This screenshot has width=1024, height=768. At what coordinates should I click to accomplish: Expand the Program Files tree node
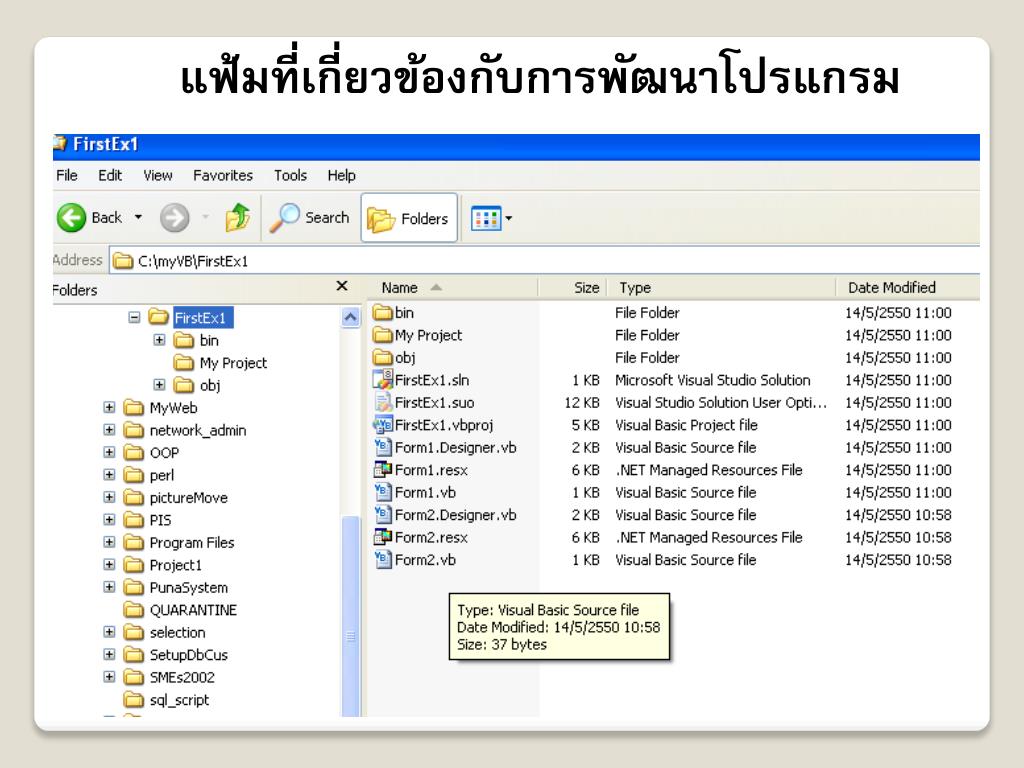(109, 542)
